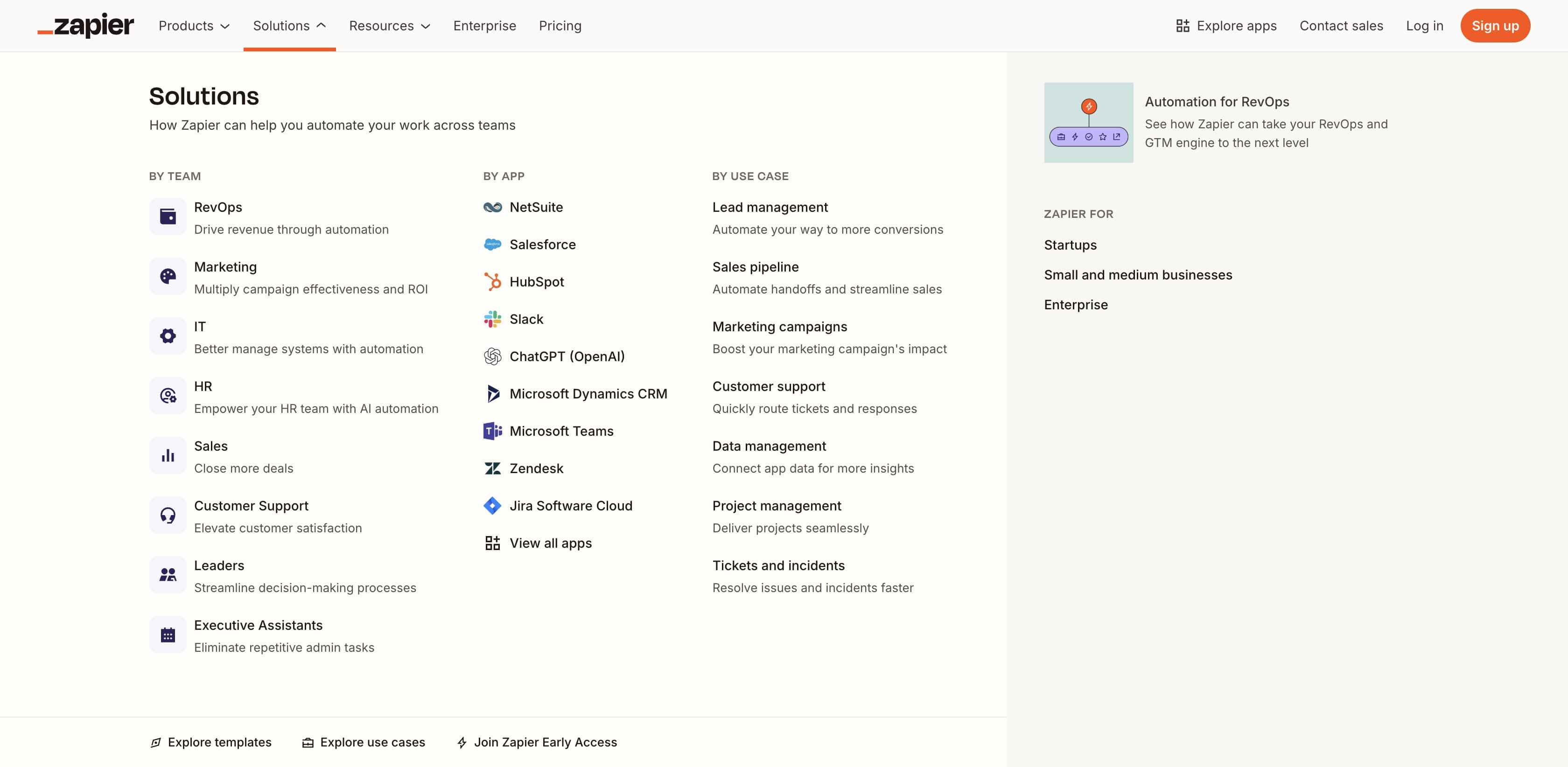Click the HubSpot sprocket icon
The image size is (1568, 767).
click(x=492, y=282)
